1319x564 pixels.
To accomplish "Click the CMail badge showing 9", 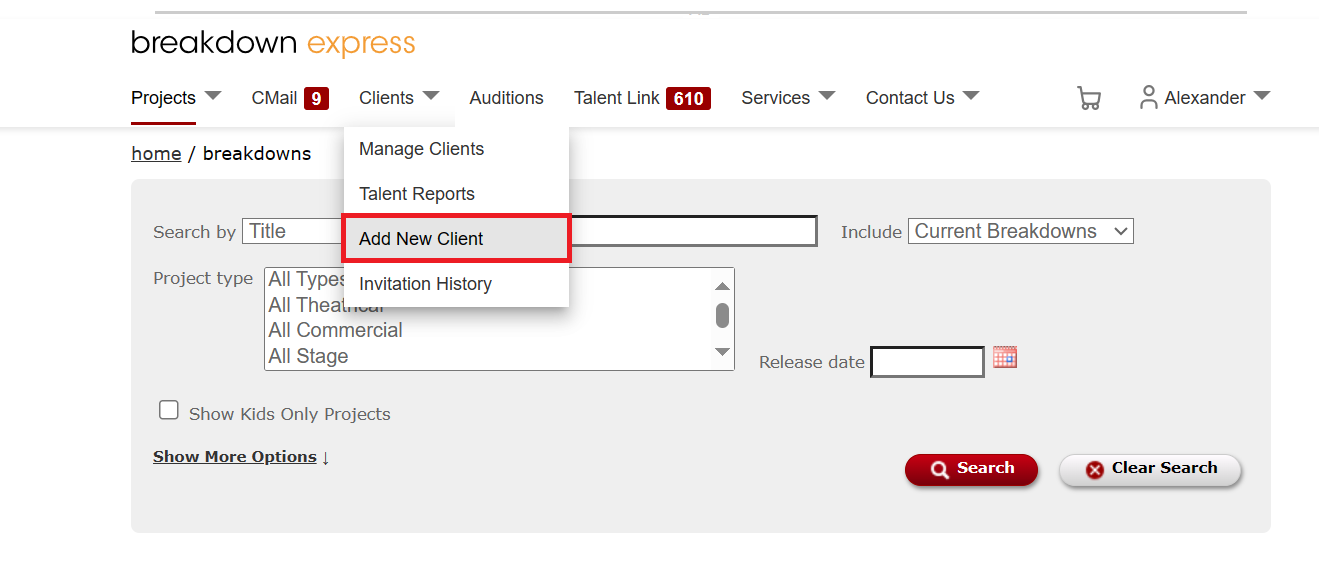I will coord(316,98).
